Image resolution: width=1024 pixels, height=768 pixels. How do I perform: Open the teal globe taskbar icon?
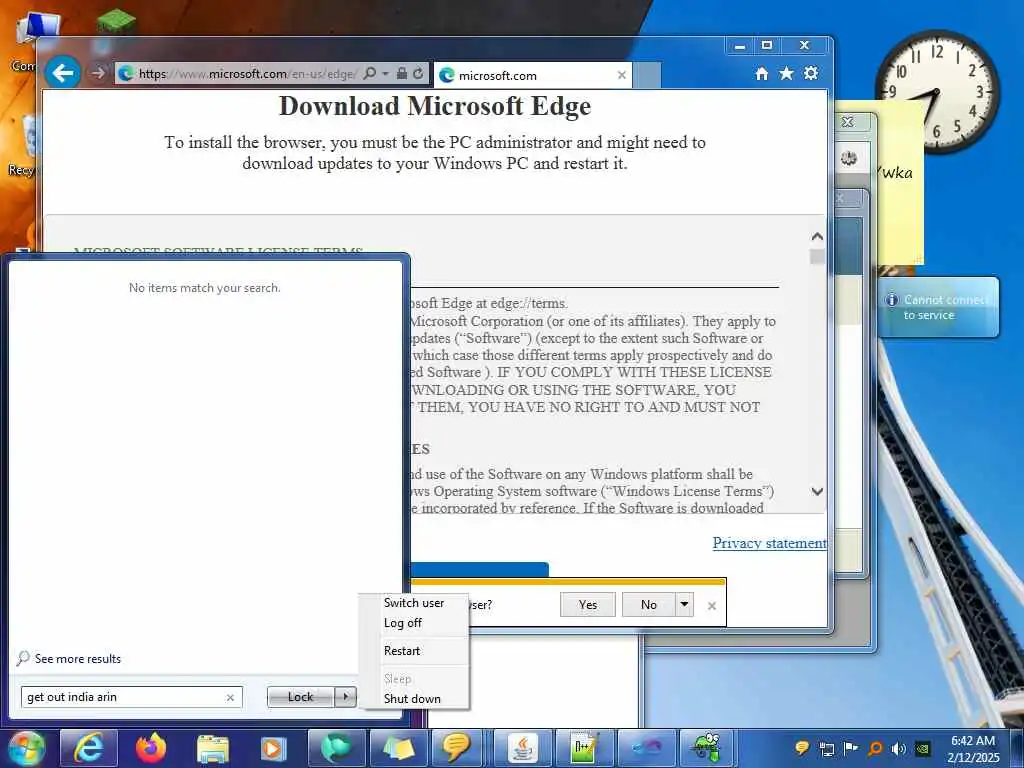[336, 748]
